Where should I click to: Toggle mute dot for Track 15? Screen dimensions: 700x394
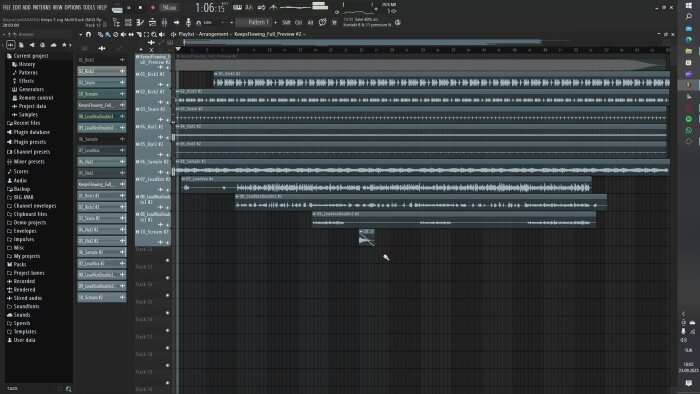pos(167,313)
